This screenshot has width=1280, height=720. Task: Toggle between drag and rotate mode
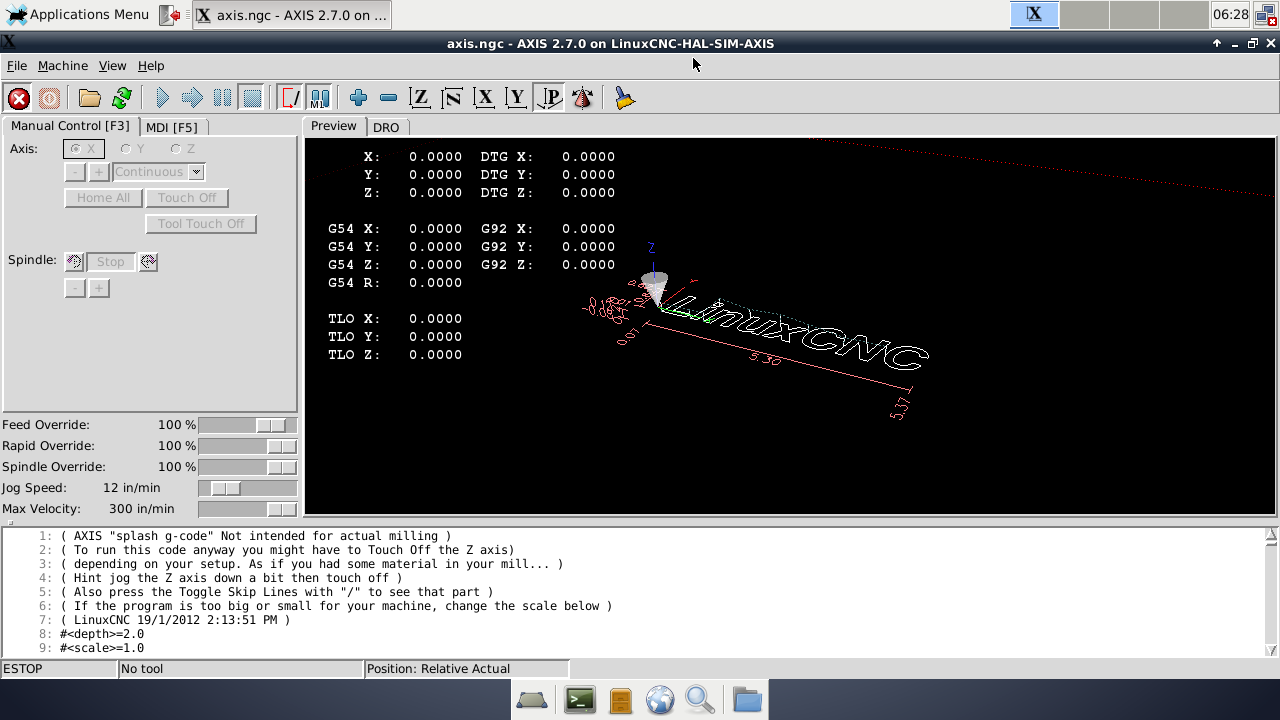582,98
